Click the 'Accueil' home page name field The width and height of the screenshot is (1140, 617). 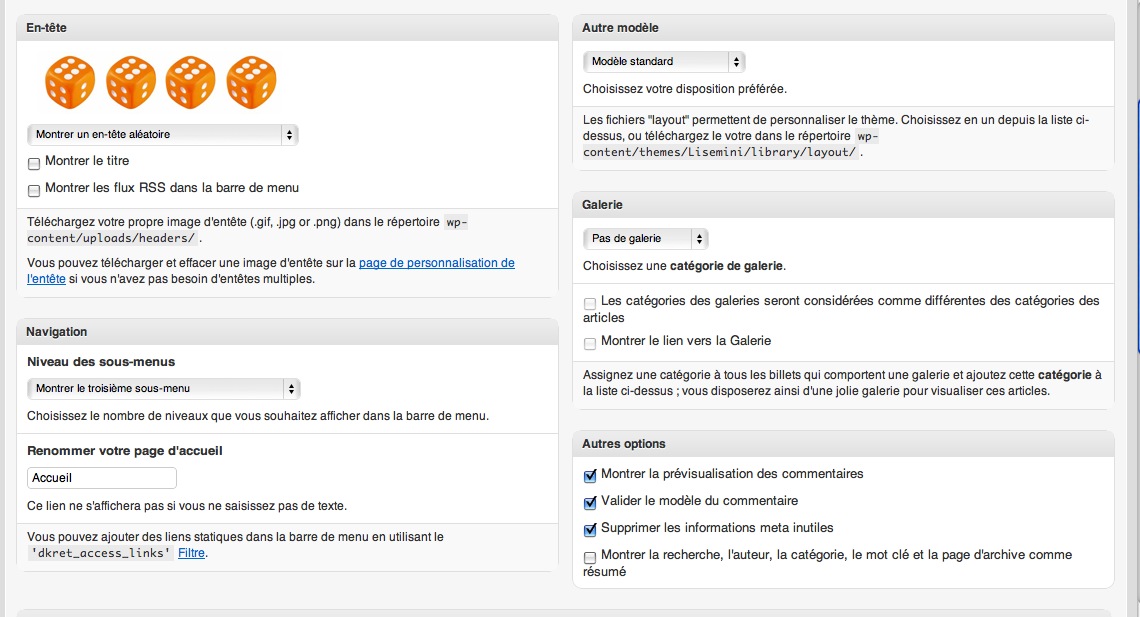tap(102, 478)
